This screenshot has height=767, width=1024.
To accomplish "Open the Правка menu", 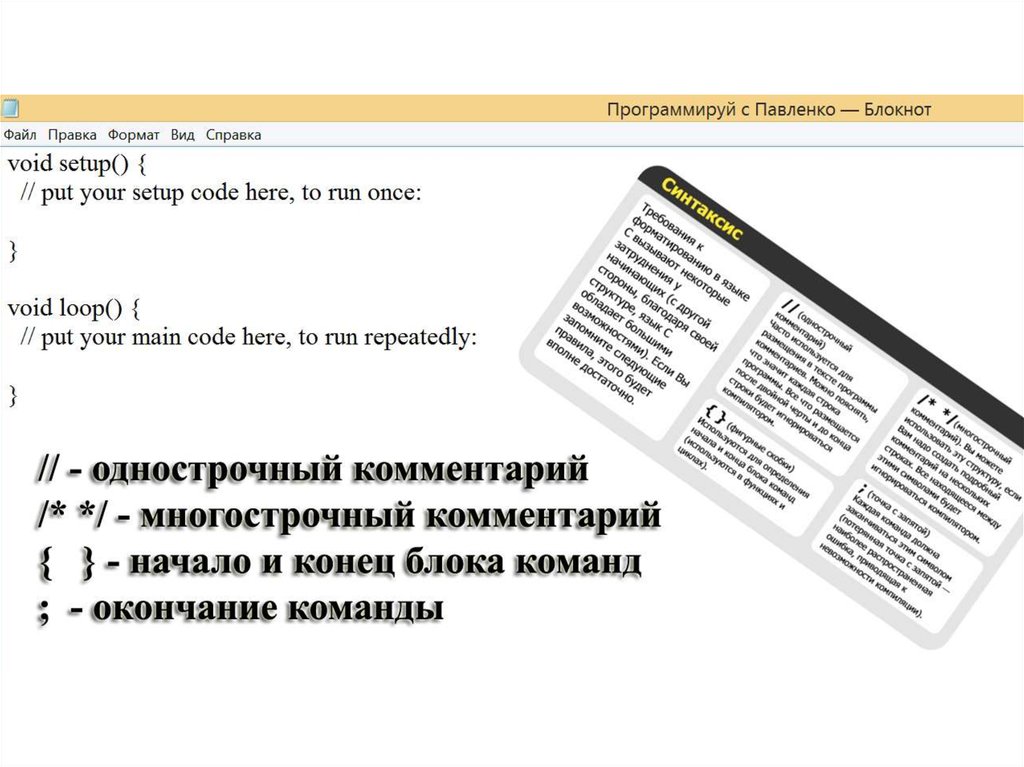I will click(72, 135).
